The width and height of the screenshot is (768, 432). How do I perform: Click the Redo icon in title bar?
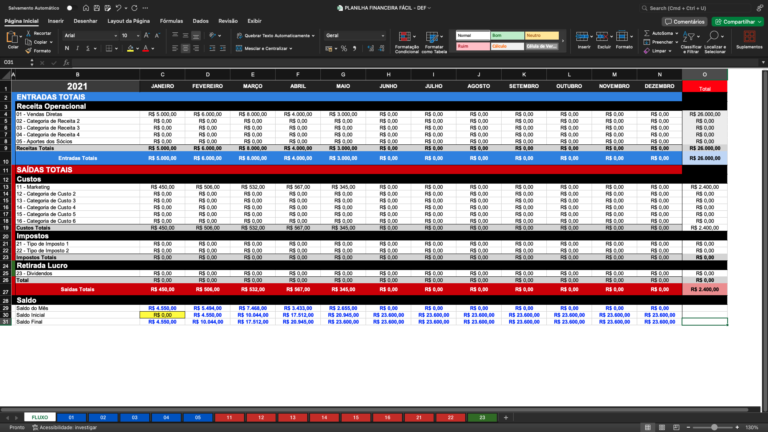coord(134,8)
